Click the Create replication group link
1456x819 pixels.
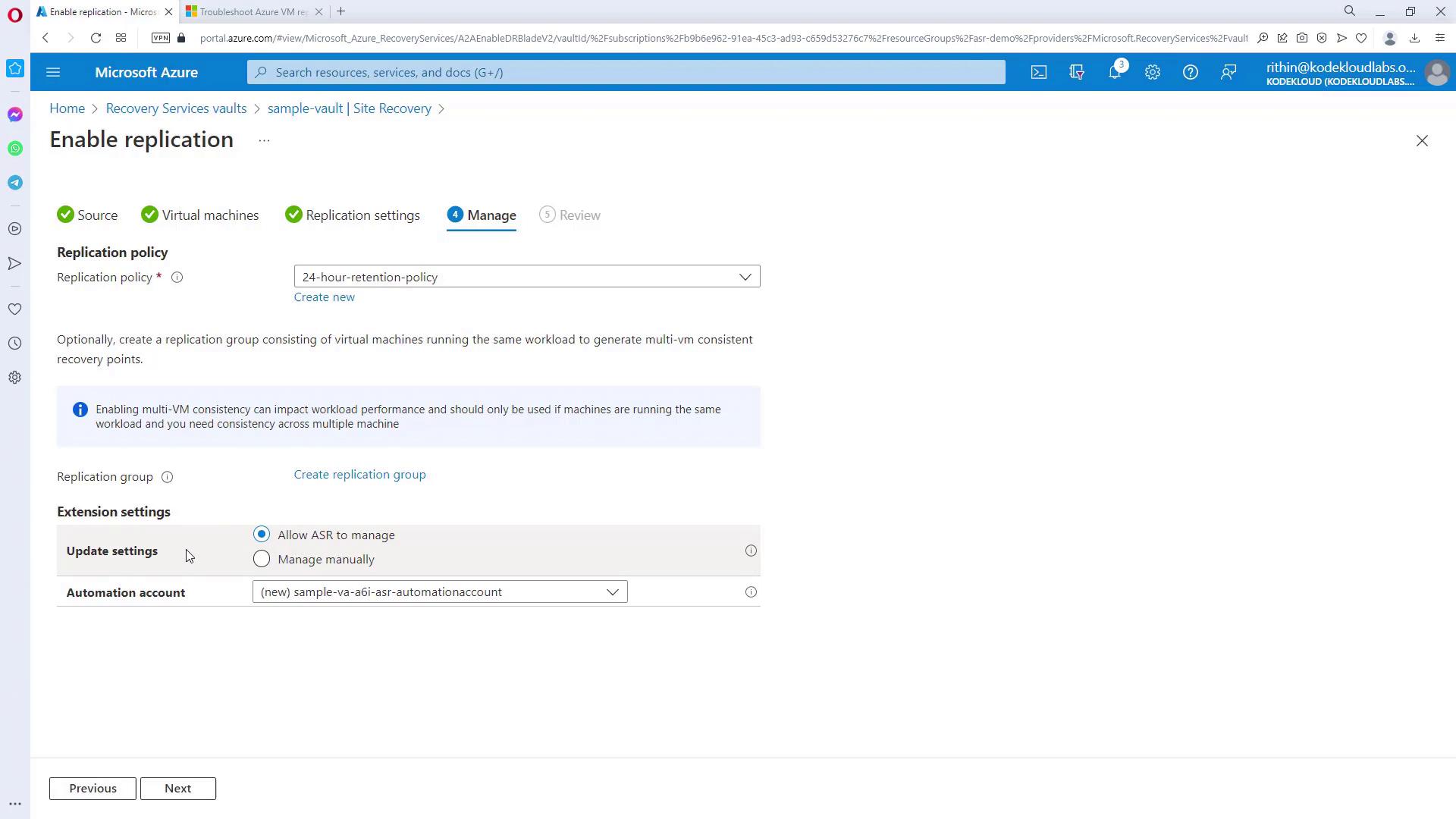359,475
